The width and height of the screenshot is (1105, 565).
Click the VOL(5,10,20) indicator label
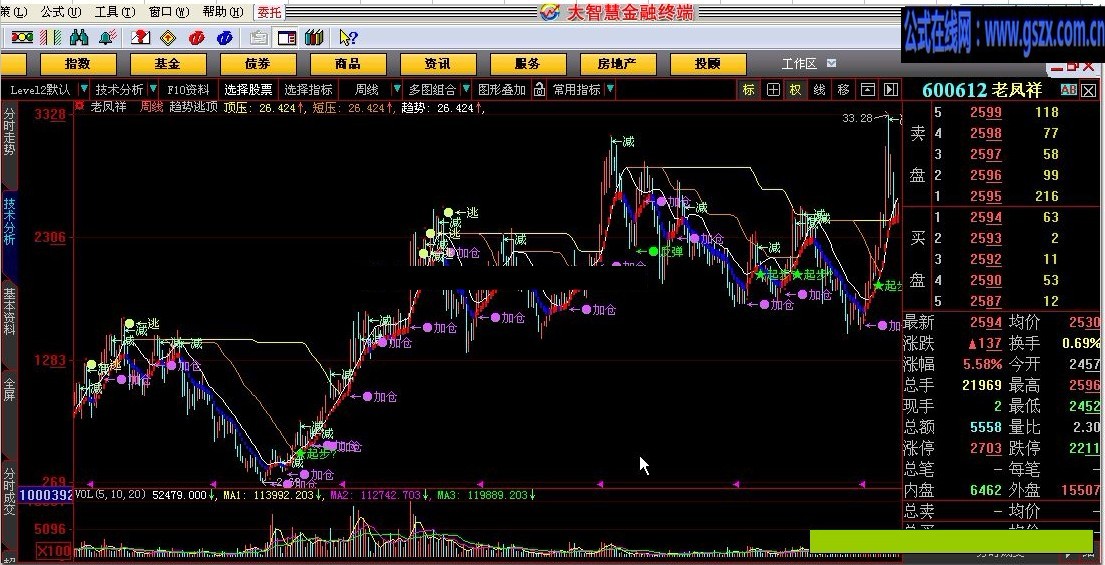[x=111, y=495]
